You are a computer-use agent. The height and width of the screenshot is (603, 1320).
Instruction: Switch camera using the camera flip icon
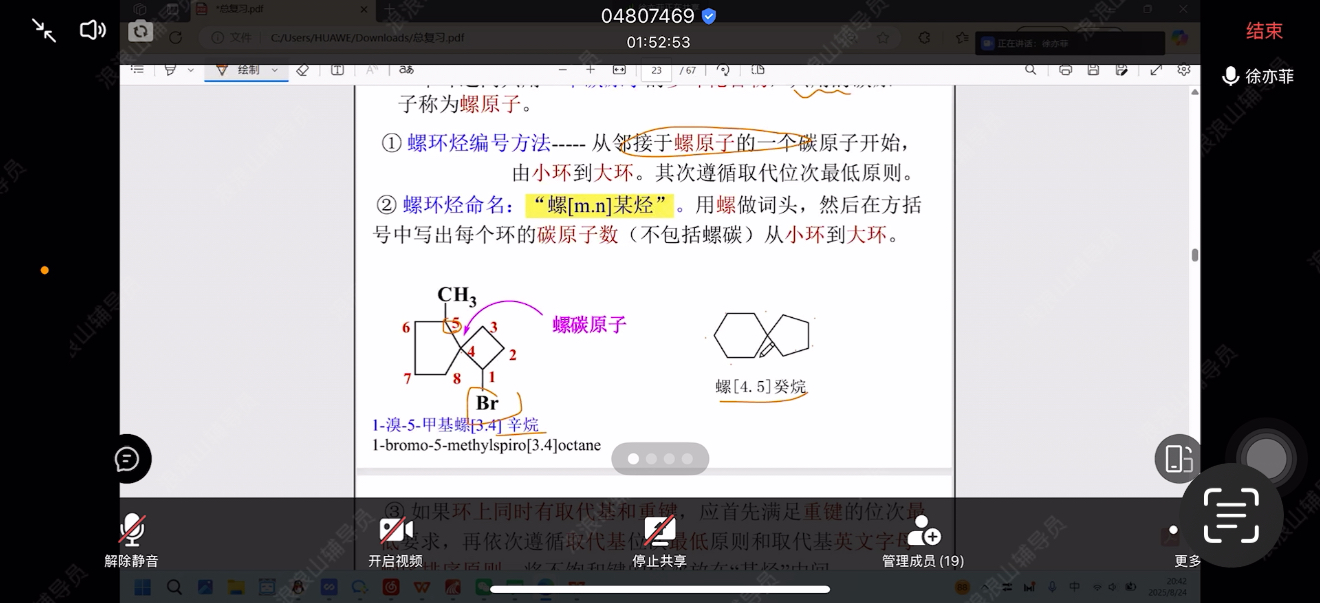tap(141, 31)
